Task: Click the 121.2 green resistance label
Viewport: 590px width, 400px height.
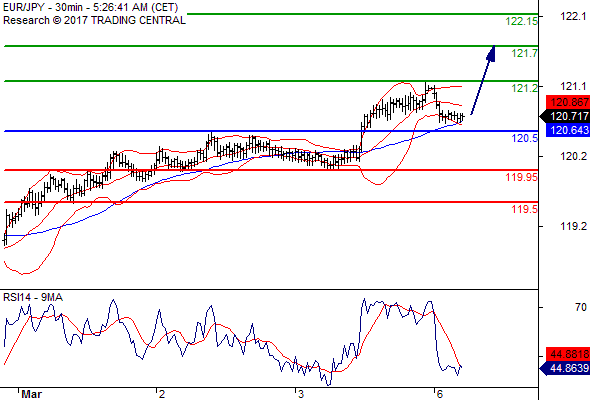Action: point(525,88)
